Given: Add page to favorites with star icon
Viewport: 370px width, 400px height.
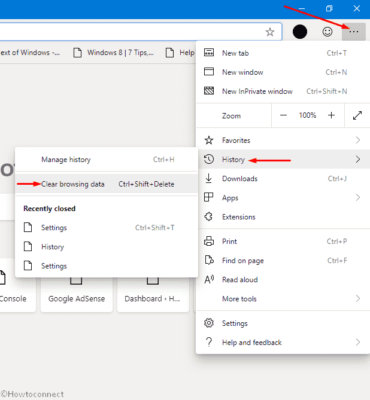Looking at the screenshot, I should tap(270, 32).
